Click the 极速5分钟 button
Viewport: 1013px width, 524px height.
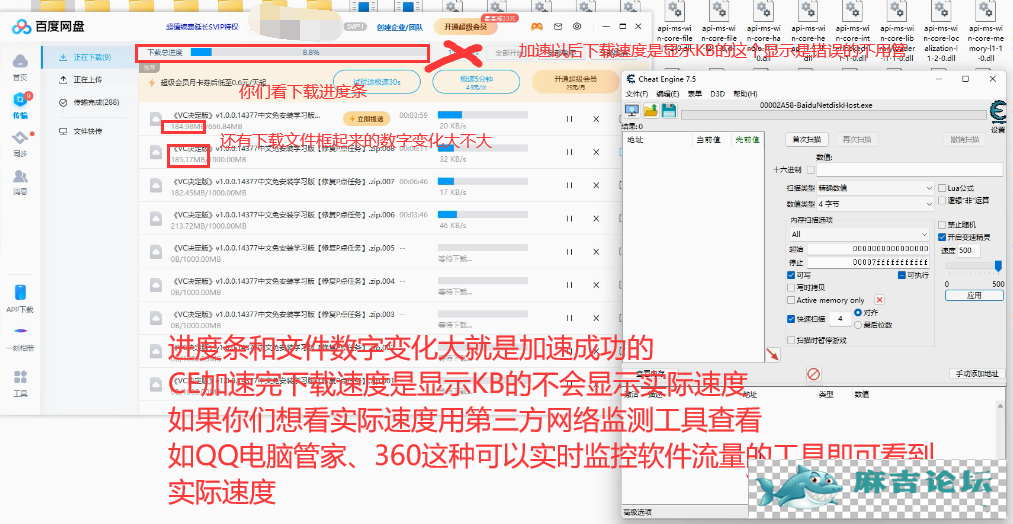pos(476,82)
